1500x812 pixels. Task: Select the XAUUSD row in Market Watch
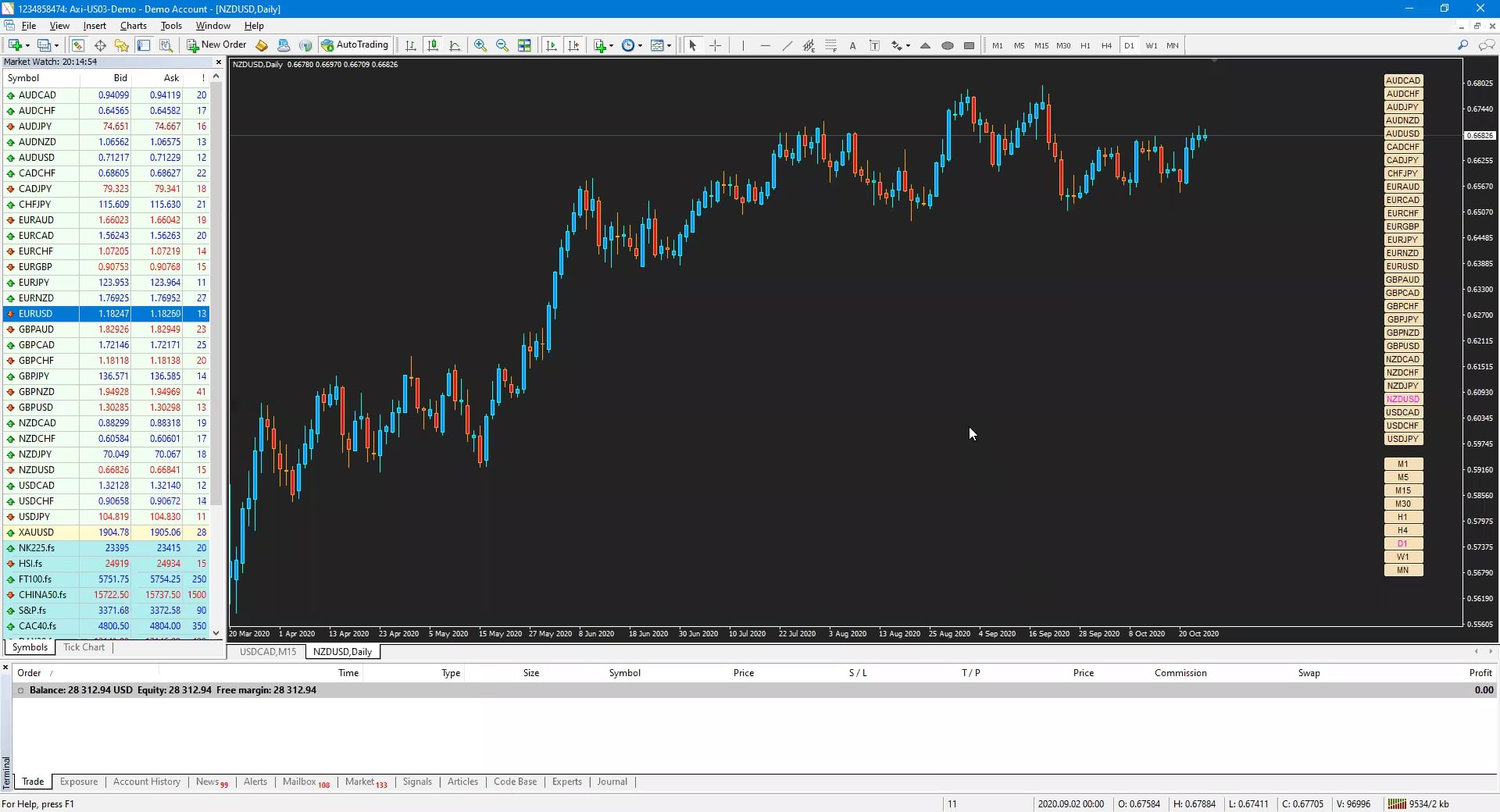click(106, 532)
